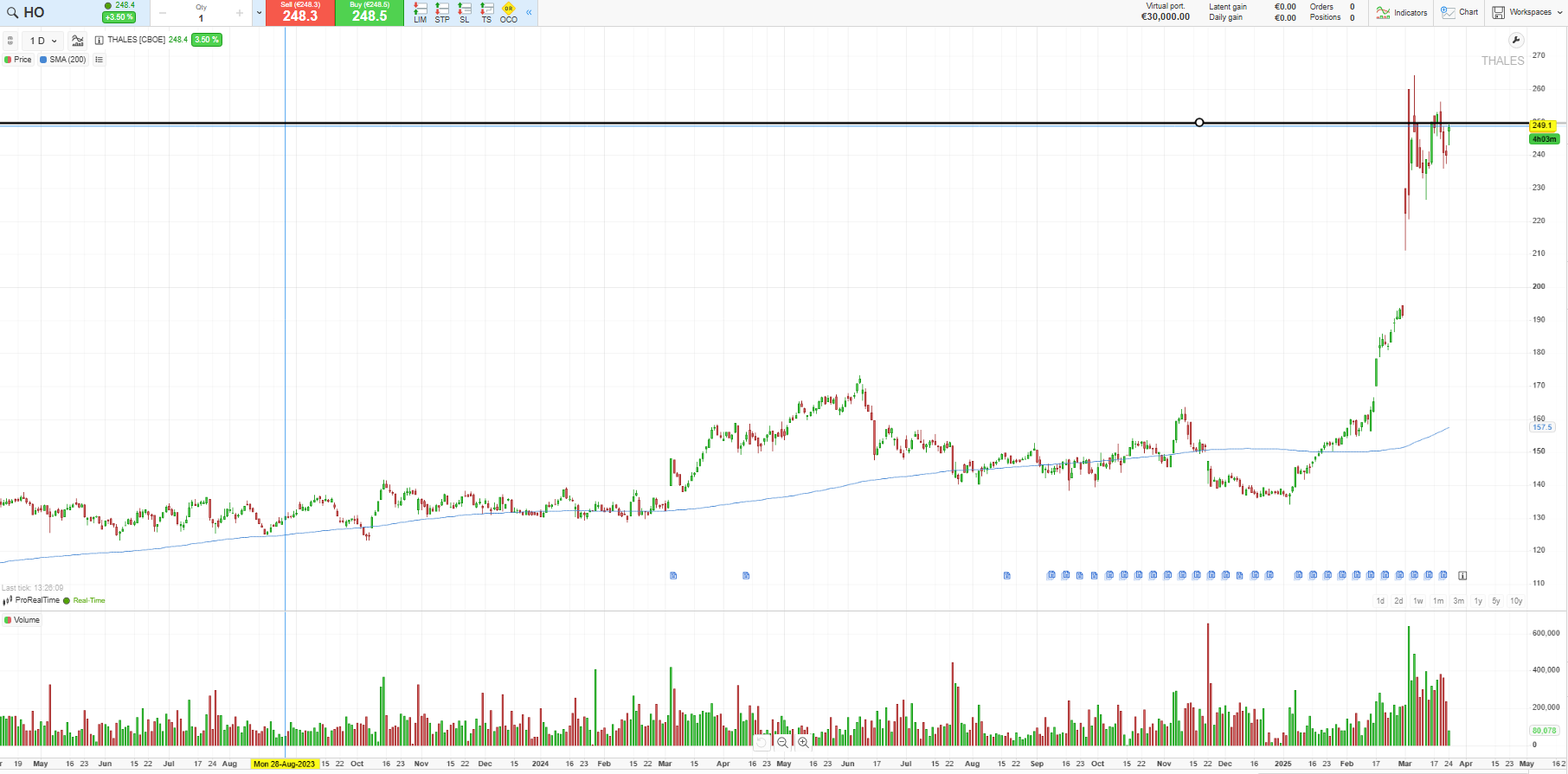Viewport: 1568px width, 774px height.
Task: Open the Chart menu
Action: [1460, 12]
